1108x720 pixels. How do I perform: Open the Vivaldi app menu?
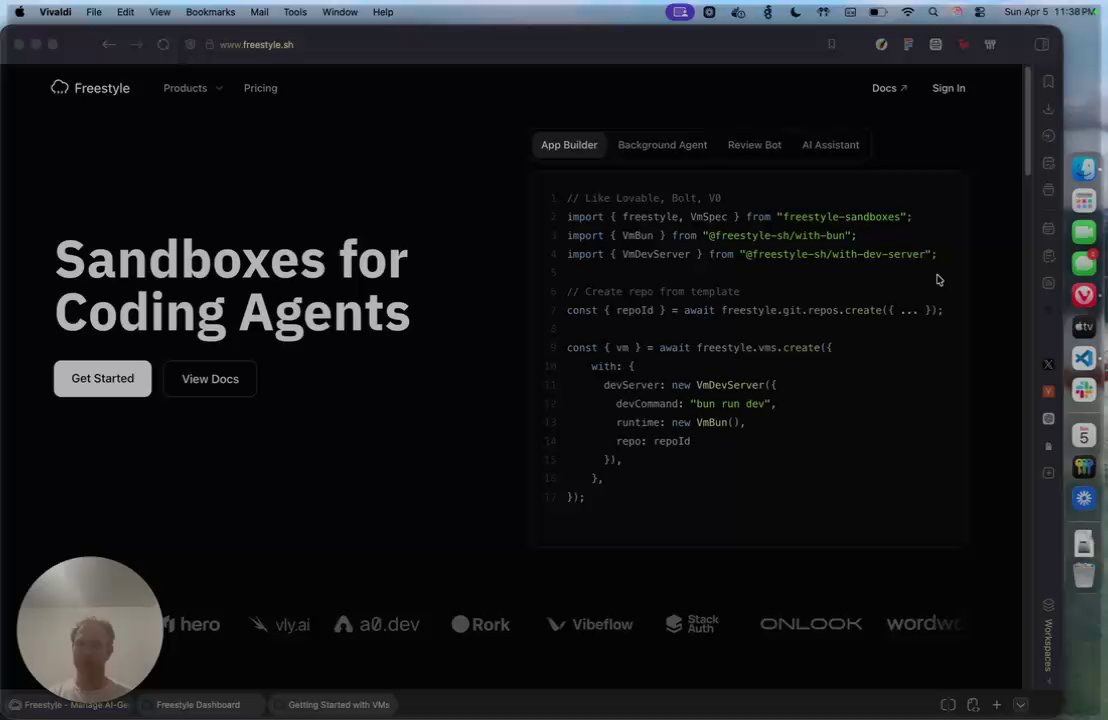[55, 12]
